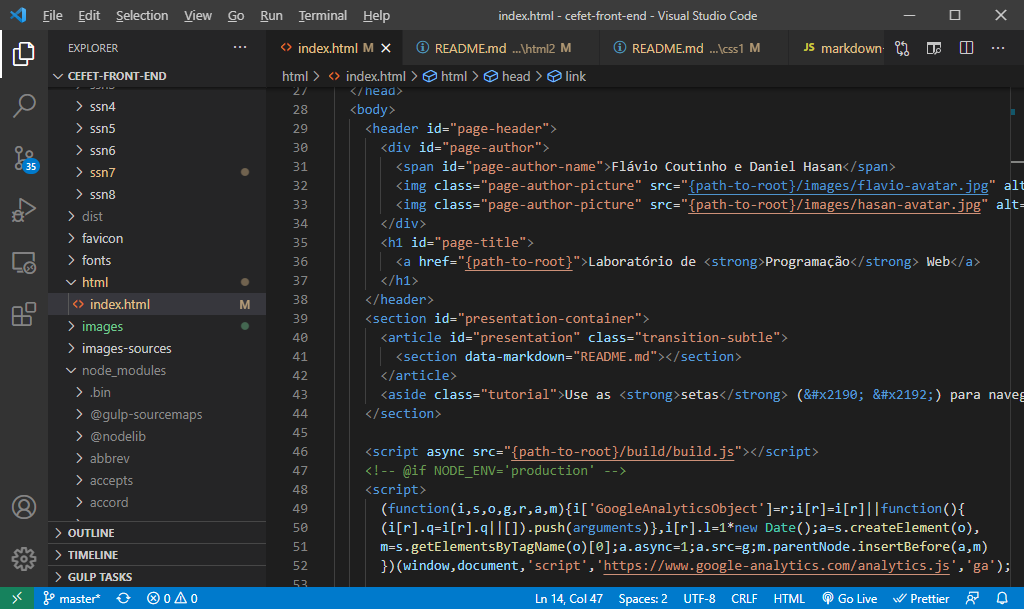Click the errors and warnings indicator
The width and height of the screenshot is (1024, 609).
pyautogui.click(x=172, y=597)
